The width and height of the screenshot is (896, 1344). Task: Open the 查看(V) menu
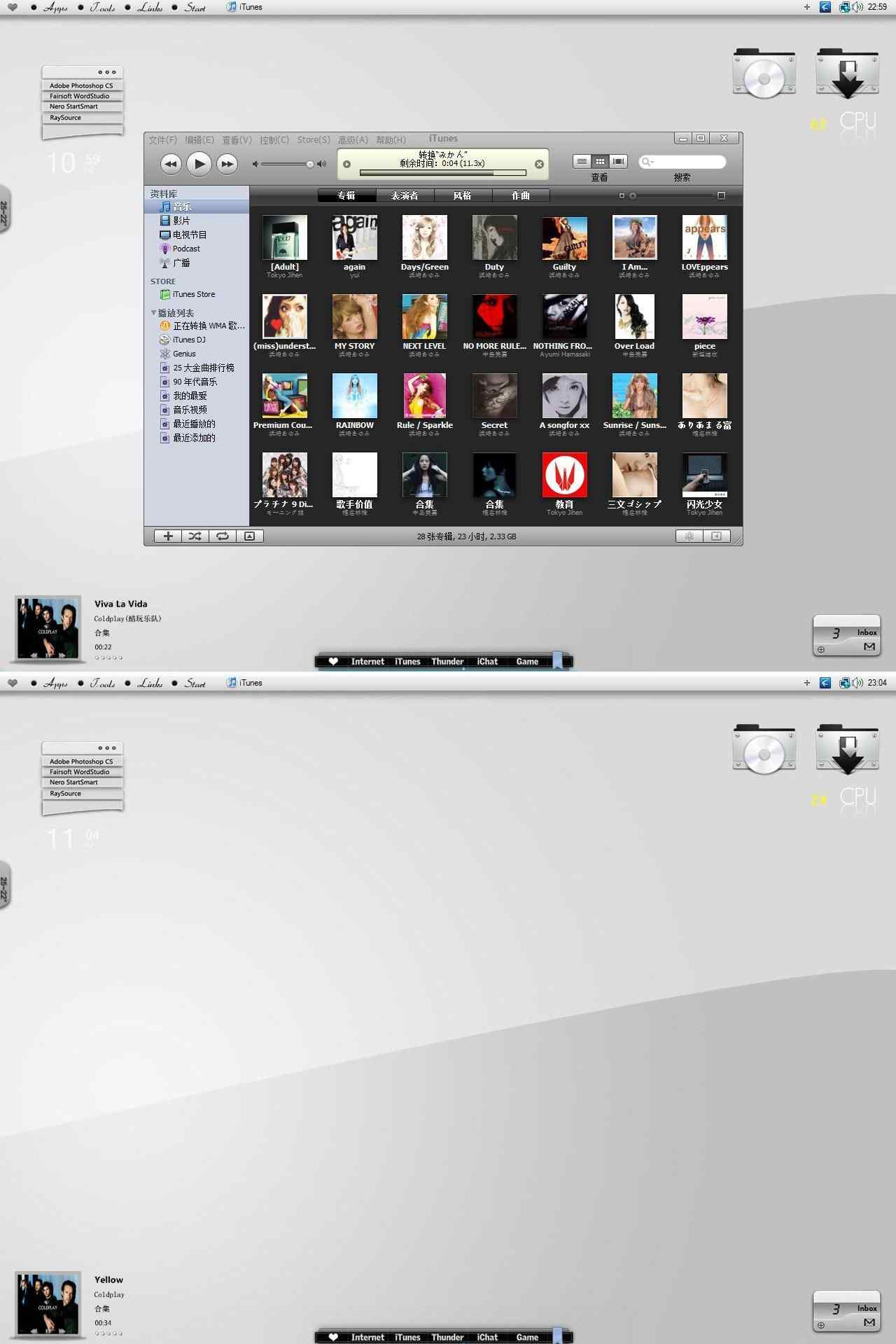(237, 140)
